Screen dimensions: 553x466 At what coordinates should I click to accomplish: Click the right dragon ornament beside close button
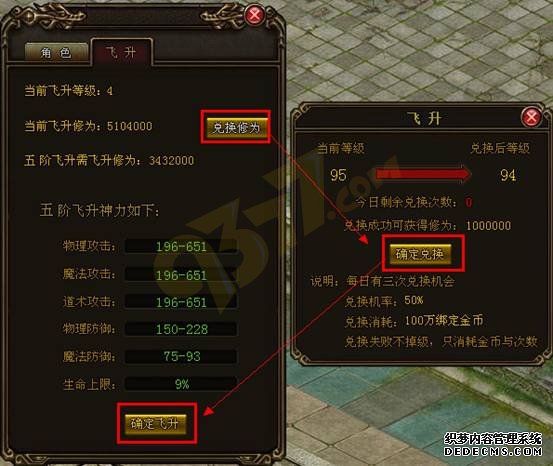click(221, 16)
